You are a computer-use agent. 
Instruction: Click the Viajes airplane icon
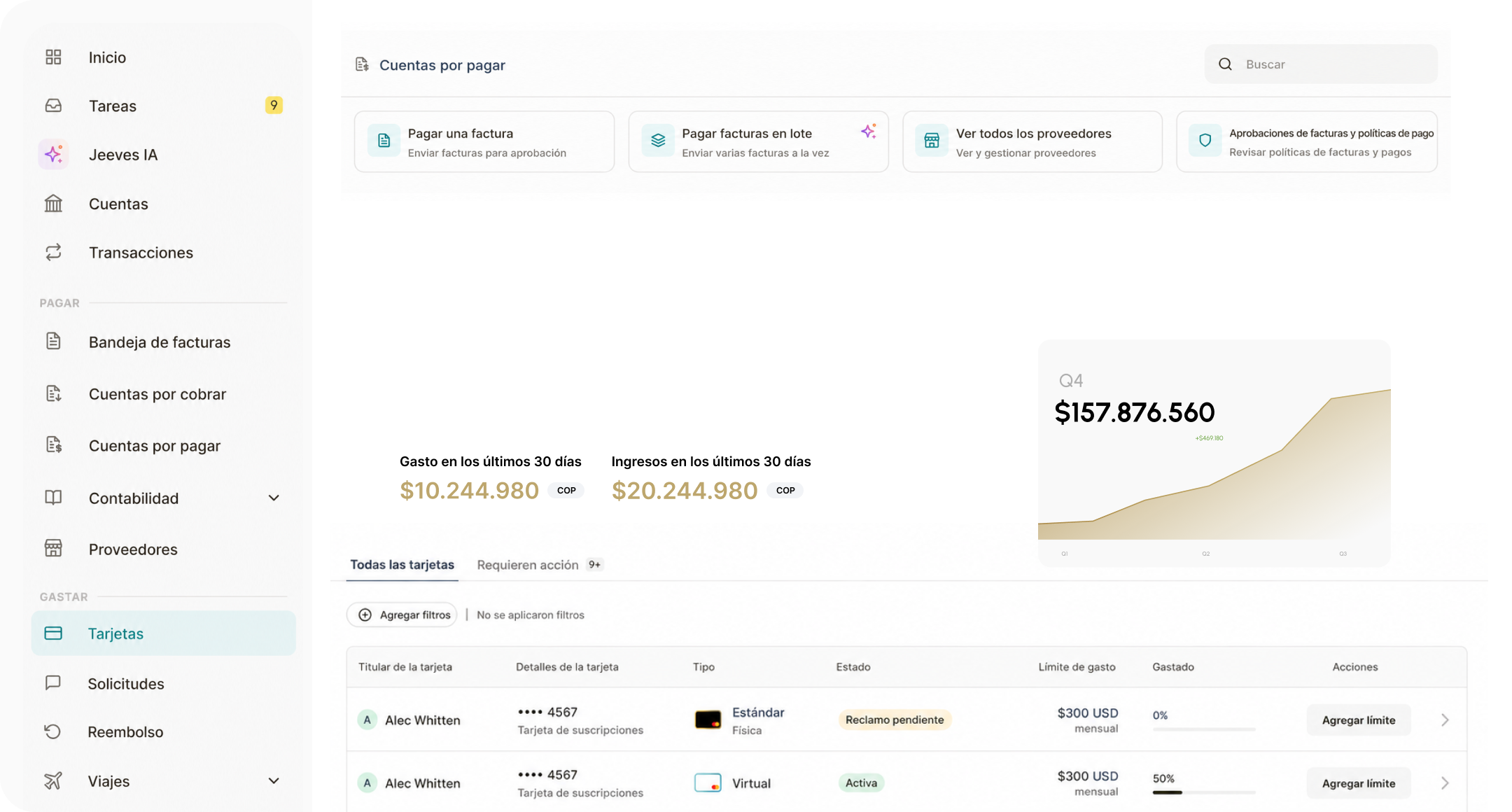tap(53, 780)
